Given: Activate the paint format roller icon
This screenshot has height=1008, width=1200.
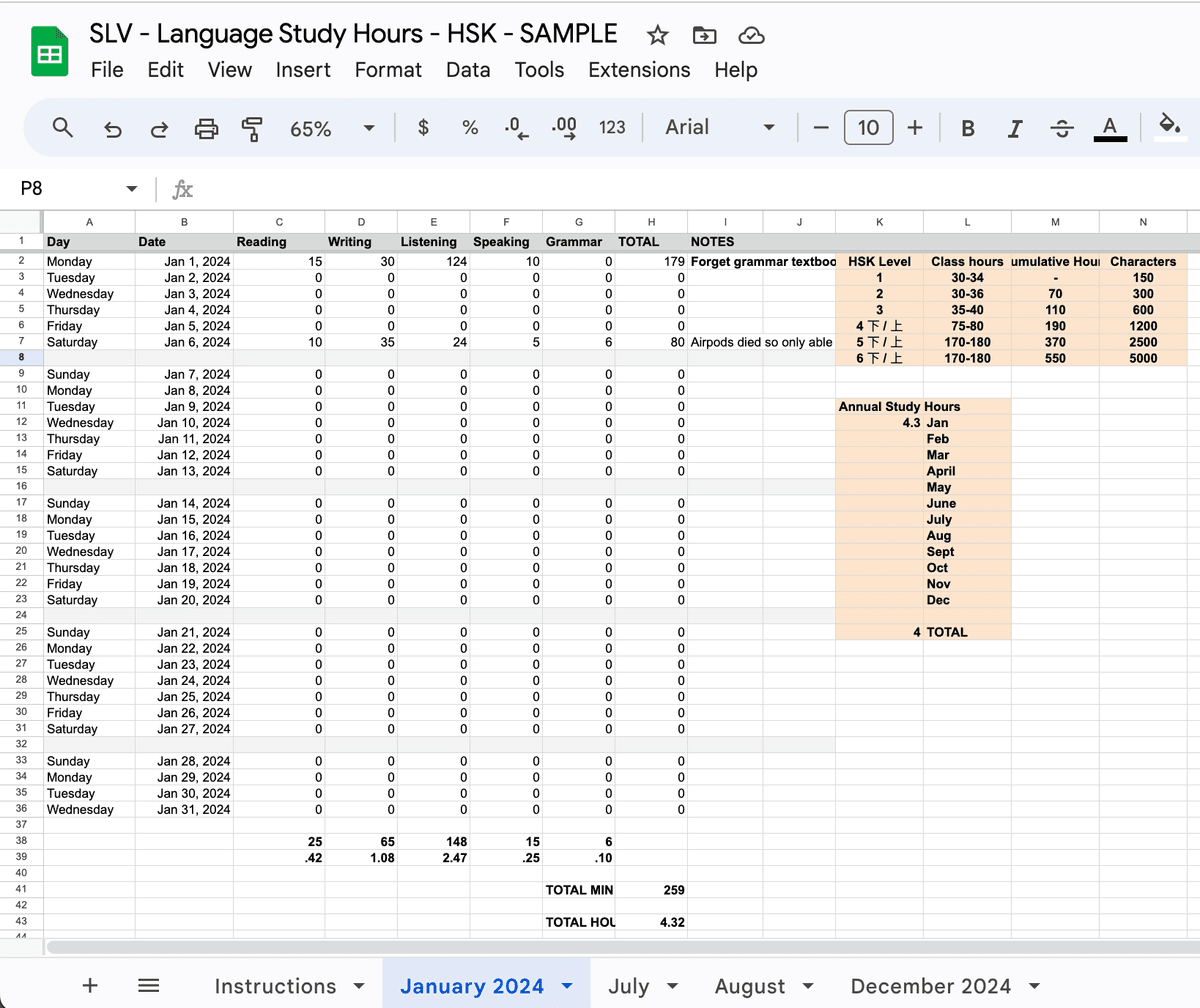Looking at the screenshot, I should click(x=252, y=128).
